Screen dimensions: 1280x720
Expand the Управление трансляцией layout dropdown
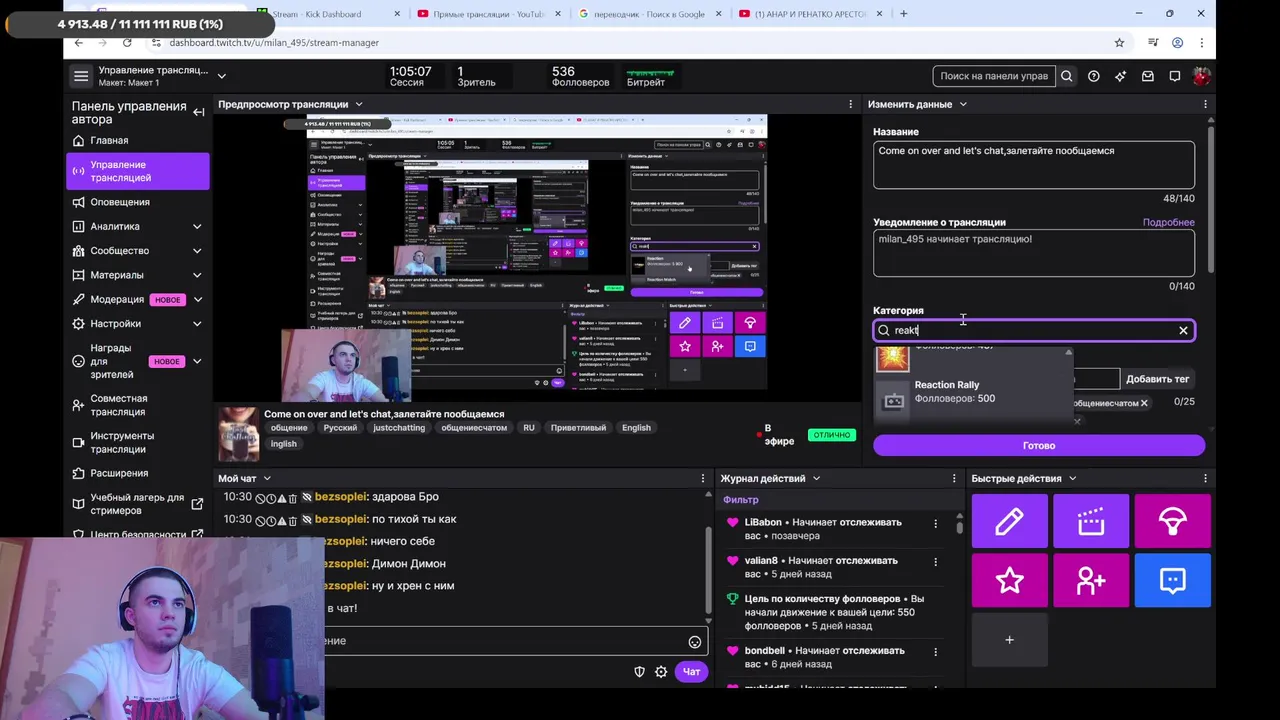click(222, 76)
